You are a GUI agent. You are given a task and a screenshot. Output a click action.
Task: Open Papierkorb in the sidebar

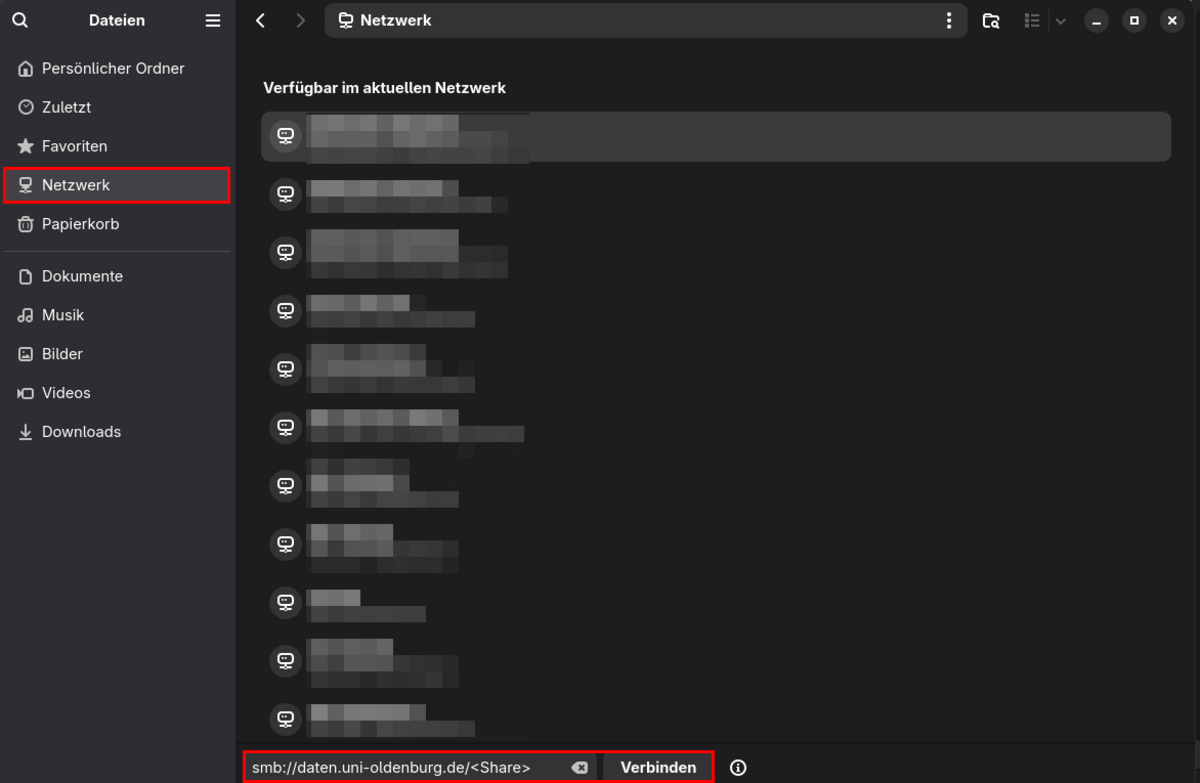coord(80,224)
